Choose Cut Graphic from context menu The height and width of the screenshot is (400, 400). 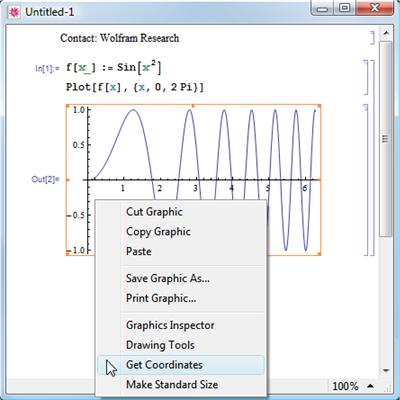click(154, 212)
